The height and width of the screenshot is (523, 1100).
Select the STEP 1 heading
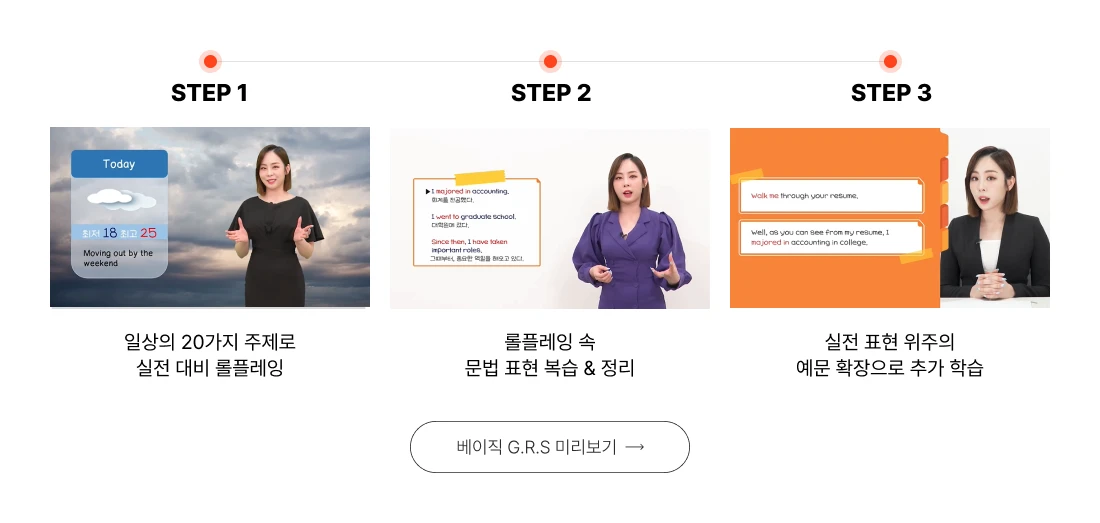click(x=210, y=93)
